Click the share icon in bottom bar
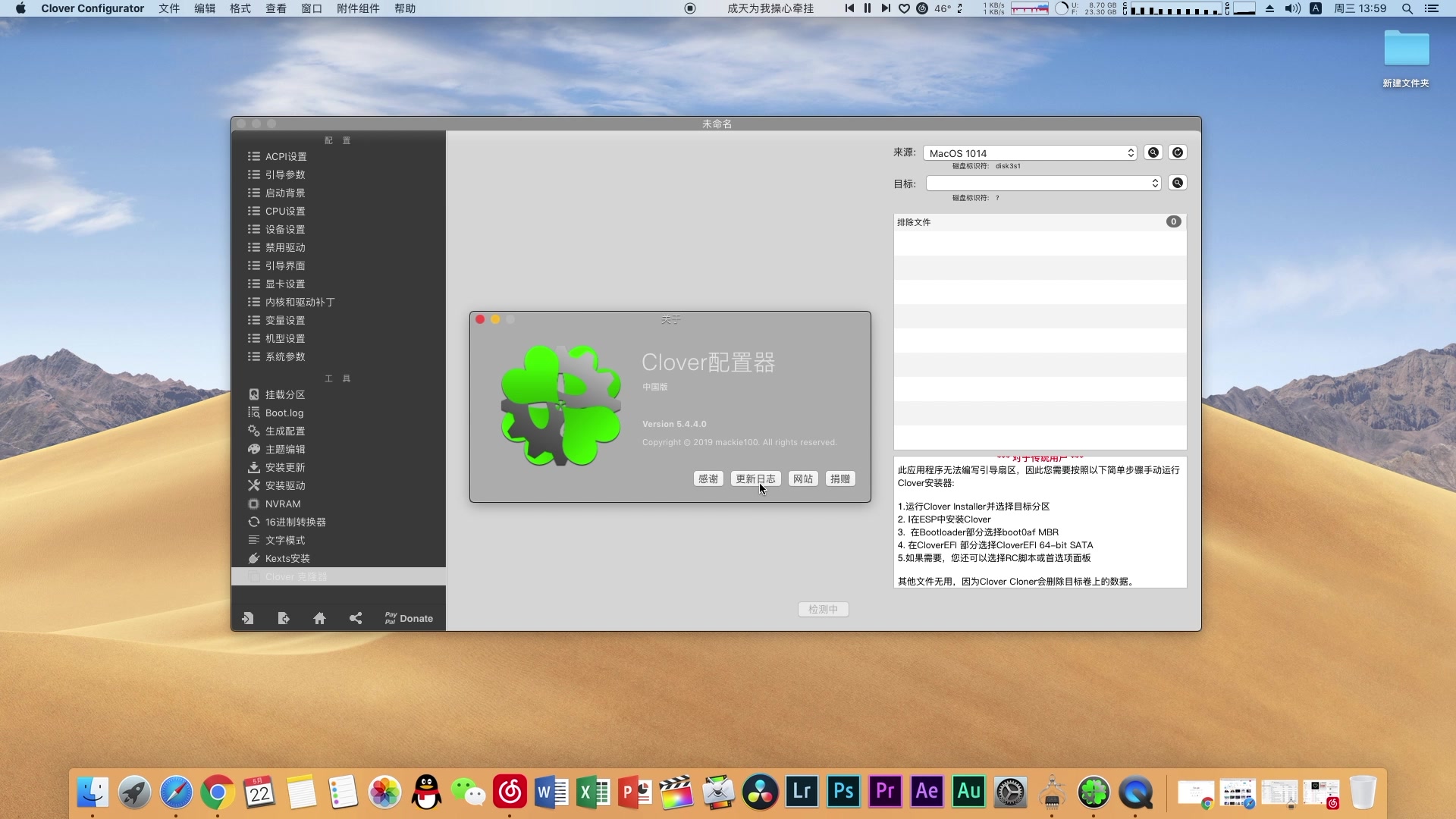Screen dimensions: 1456x819 [356, 618]
